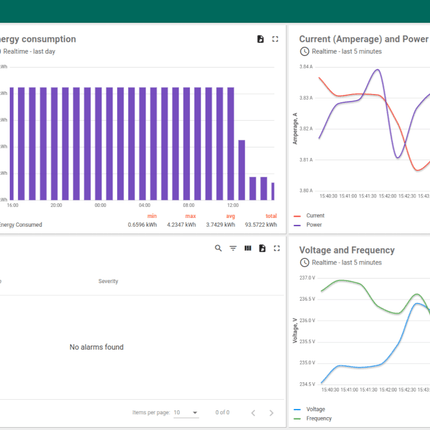Expand alarms widget to fullscreen

tap(277, 248)
